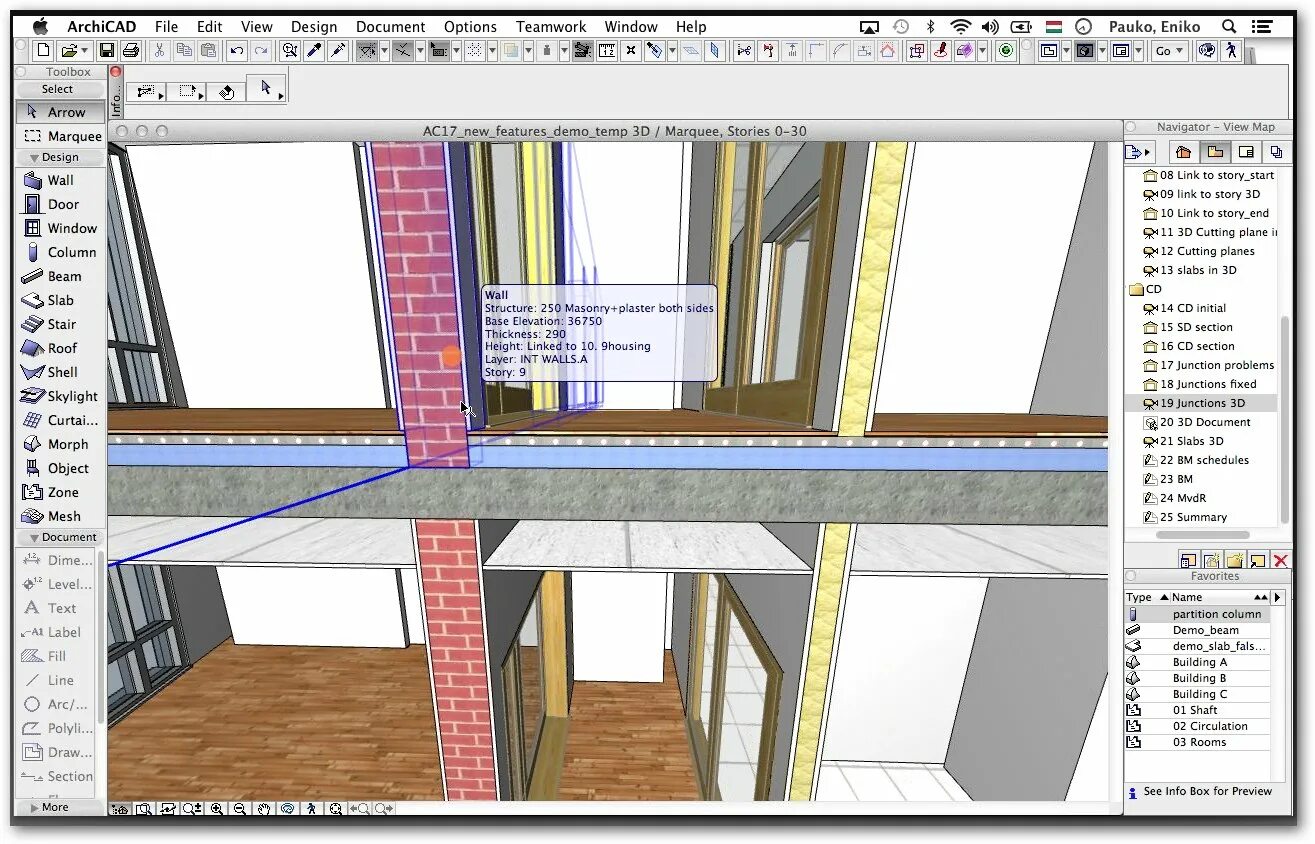Click the orbit icon in bottom bar
1315x844 pixels.
pyautogui.click(x=288, y=808)
